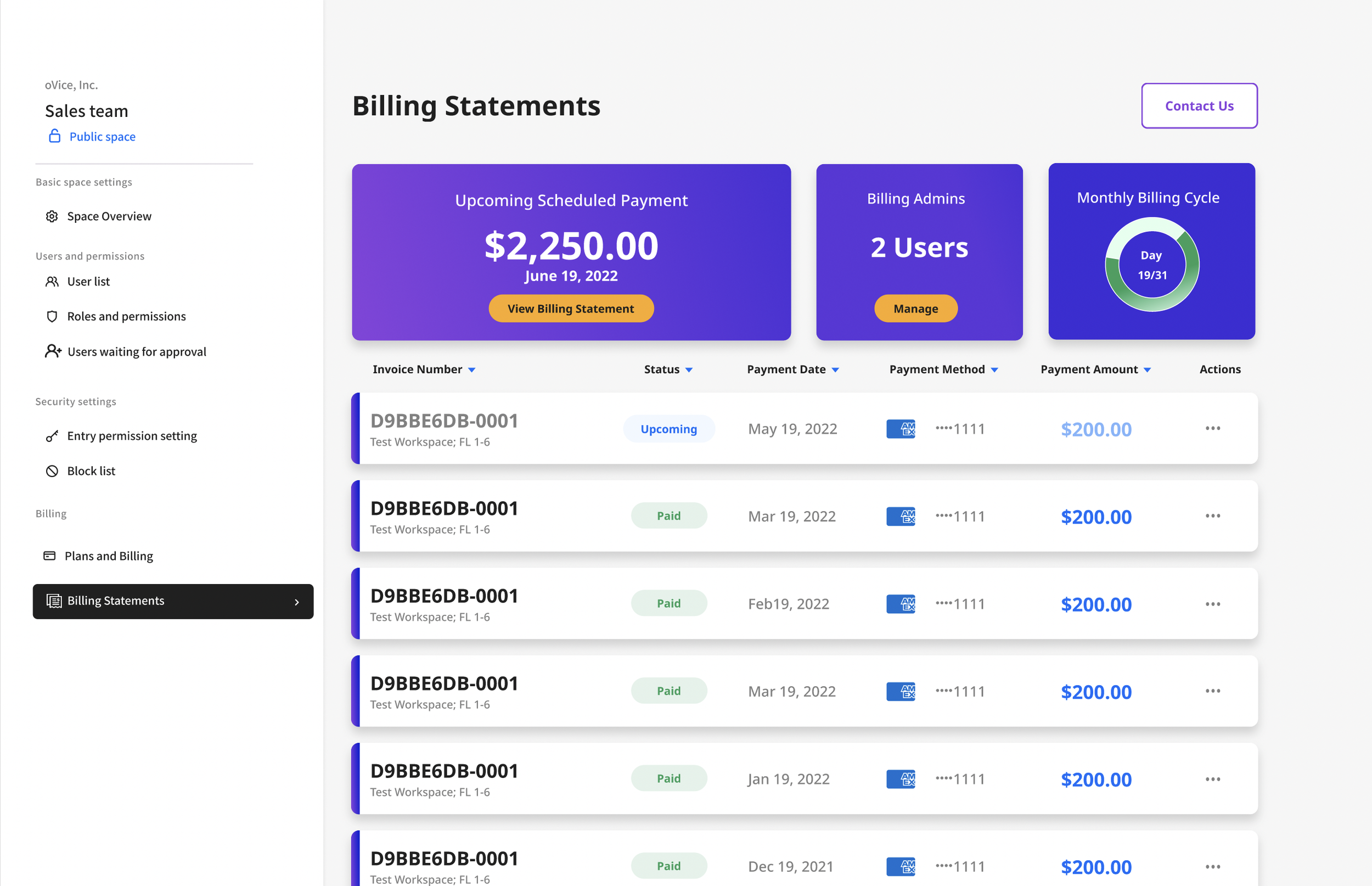Click the Upcoming status badge on the first invoice

(x=669, y=429)
